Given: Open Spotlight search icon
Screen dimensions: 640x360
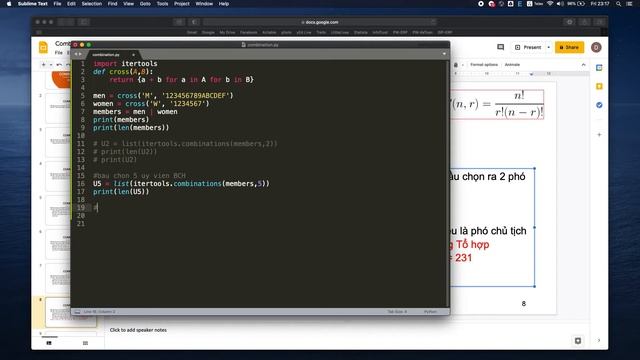Looking at the screenshot, I should point(619,4).
